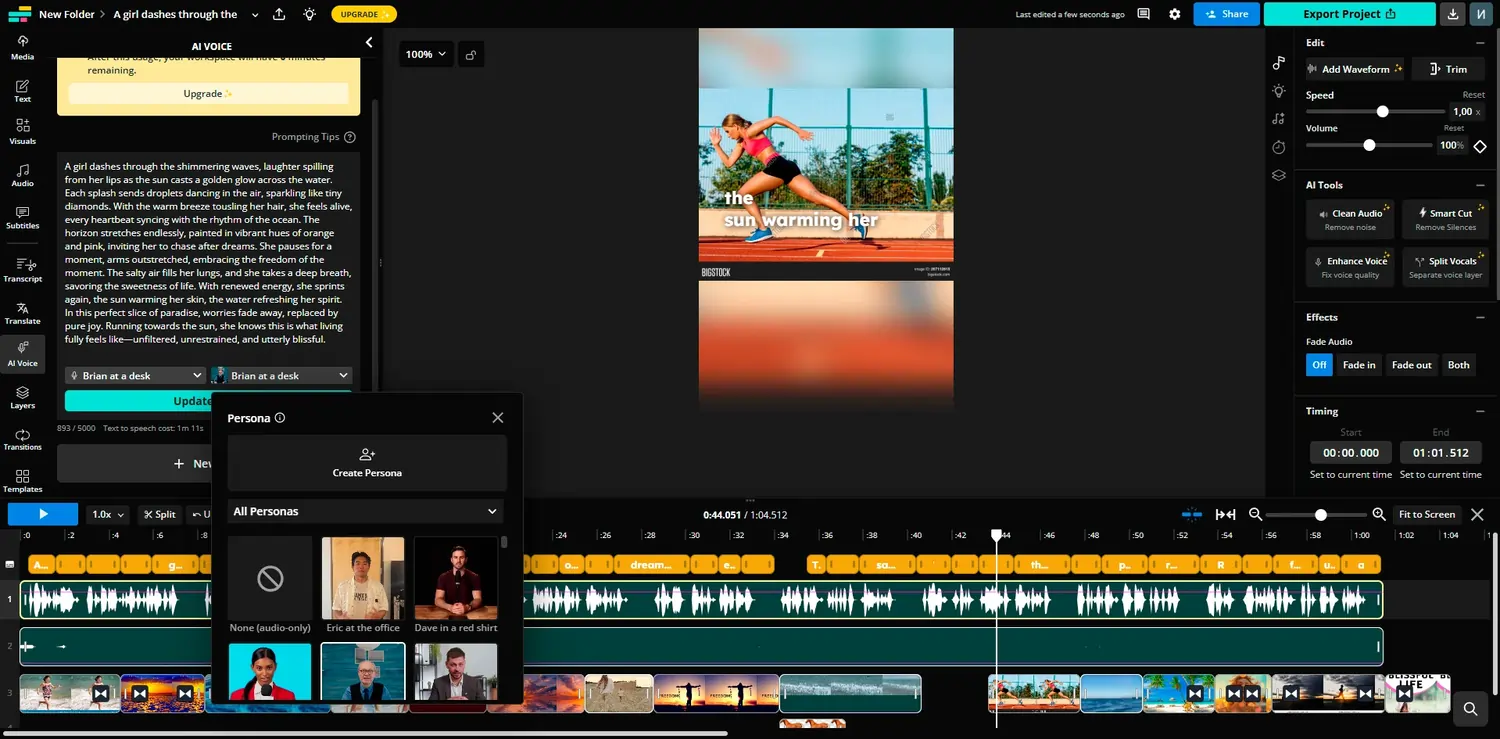Click the Upgrade button in header
1500x739 pixels.
(x=363, y=14)
